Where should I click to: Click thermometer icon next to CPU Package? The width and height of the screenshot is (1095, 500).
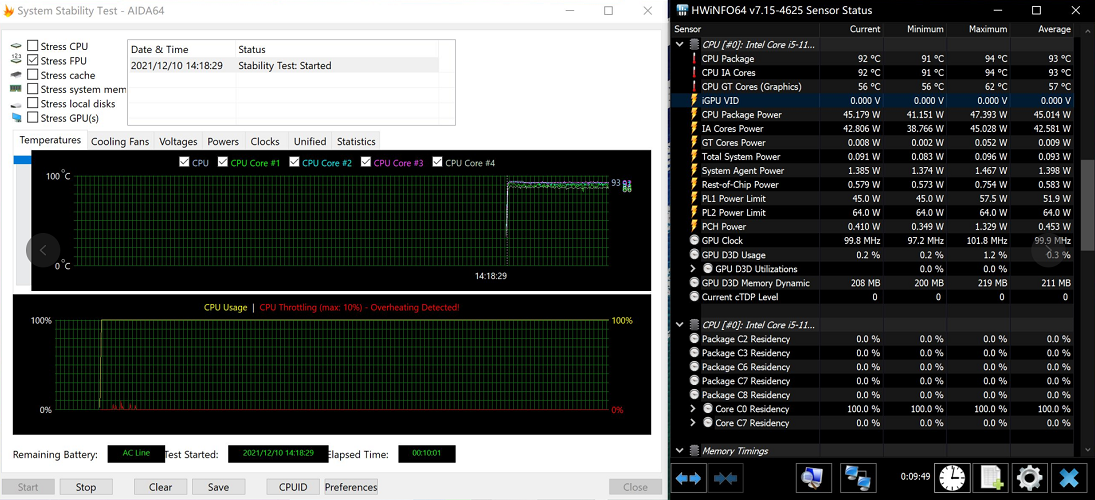[694, 59]
